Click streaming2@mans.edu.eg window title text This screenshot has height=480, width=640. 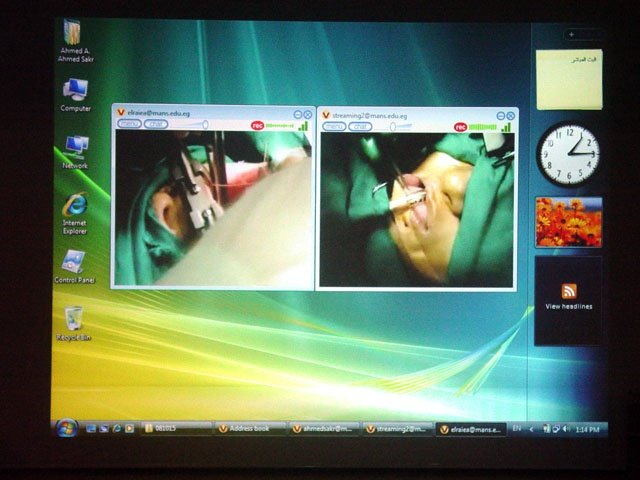[370, 116]
